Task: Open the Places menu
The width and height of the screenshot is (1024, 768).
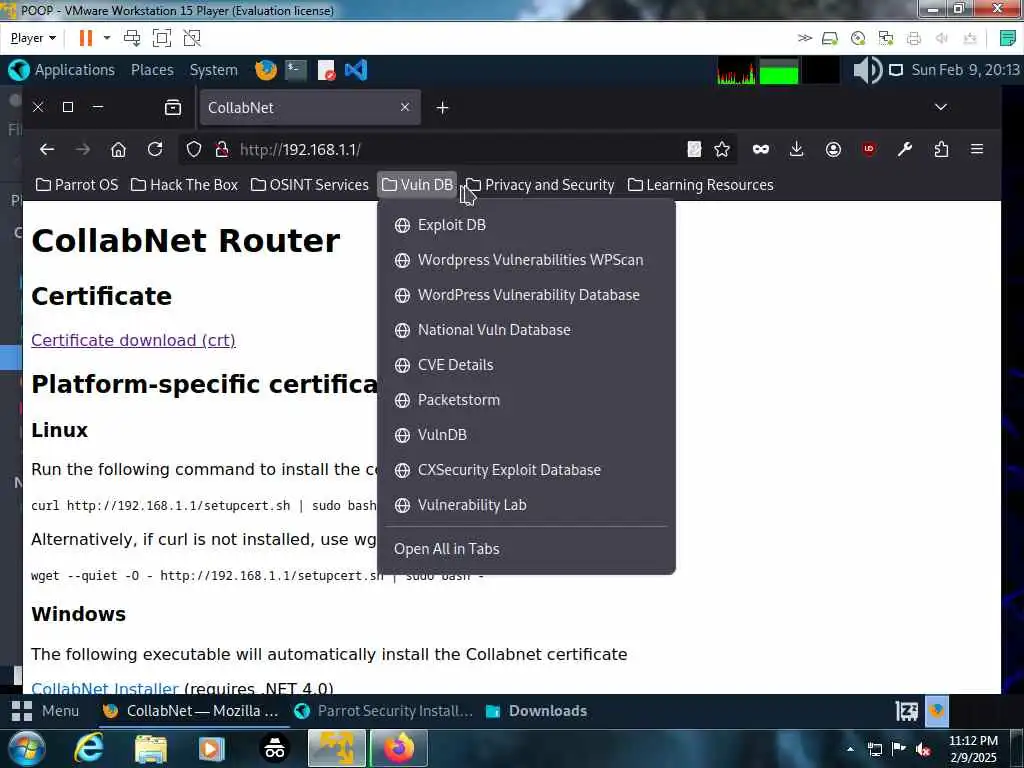Action: 152,70
